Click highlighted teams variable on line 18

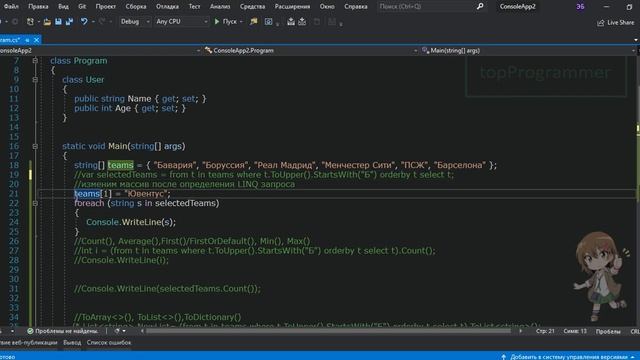(x=120, y=165)
